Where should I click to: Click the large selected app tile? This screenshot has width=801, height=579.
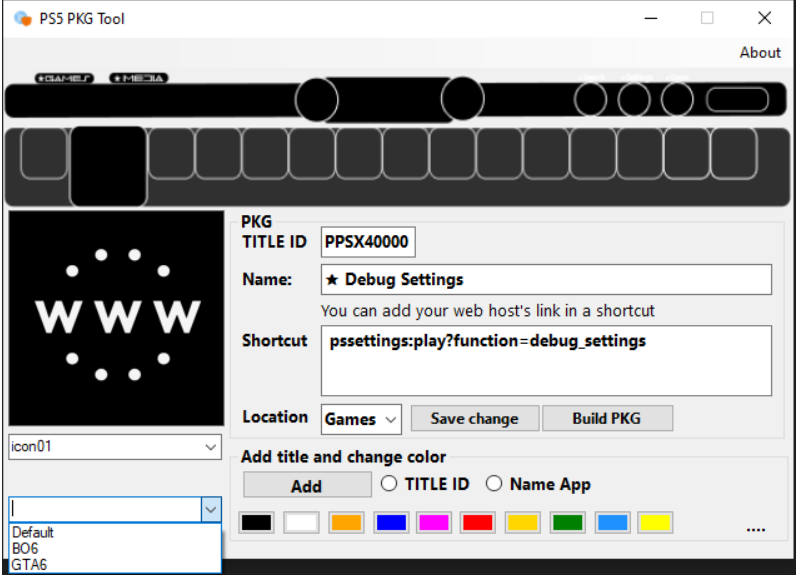click(108, 166)
